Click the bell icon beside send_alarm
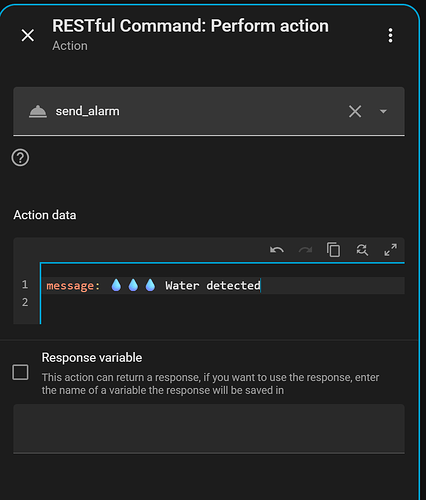 [x=38, y=111]
